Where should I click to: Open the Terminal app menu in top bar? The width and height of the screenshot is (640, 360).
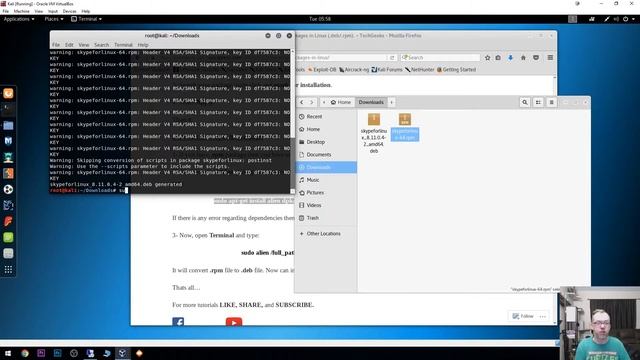(x=87, y=19)
